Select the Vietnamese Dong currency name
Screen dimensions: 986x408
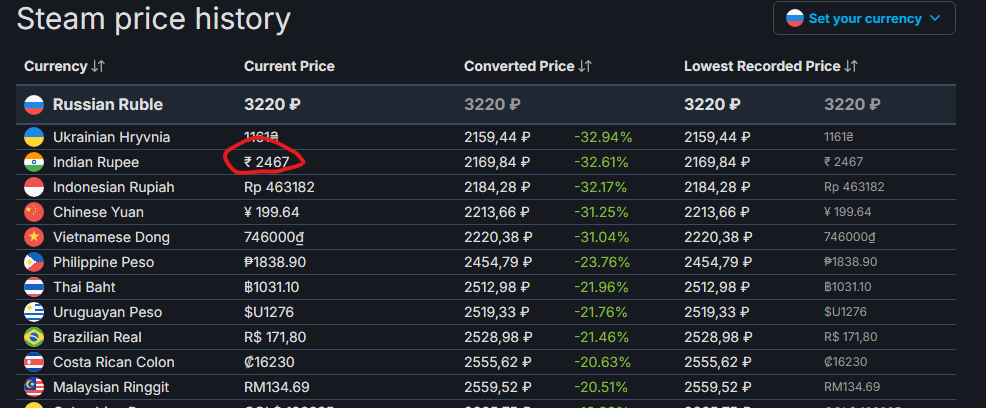[x=111, y=237]
